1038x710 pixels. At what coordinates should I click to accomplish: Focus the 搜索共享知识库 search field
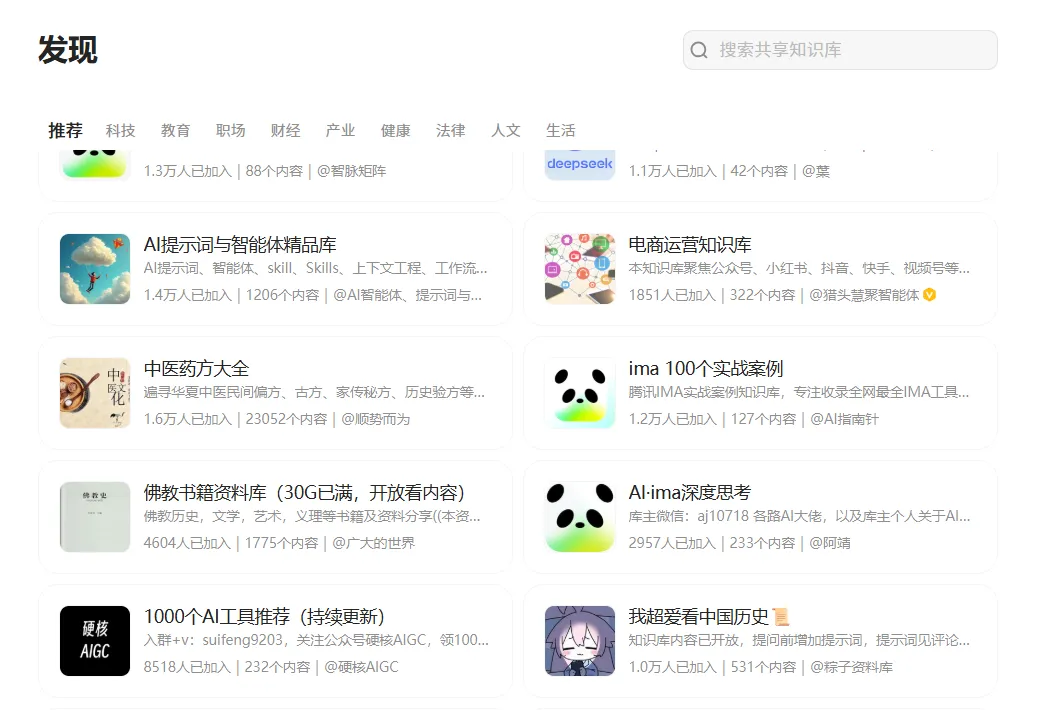pos(840,50)
